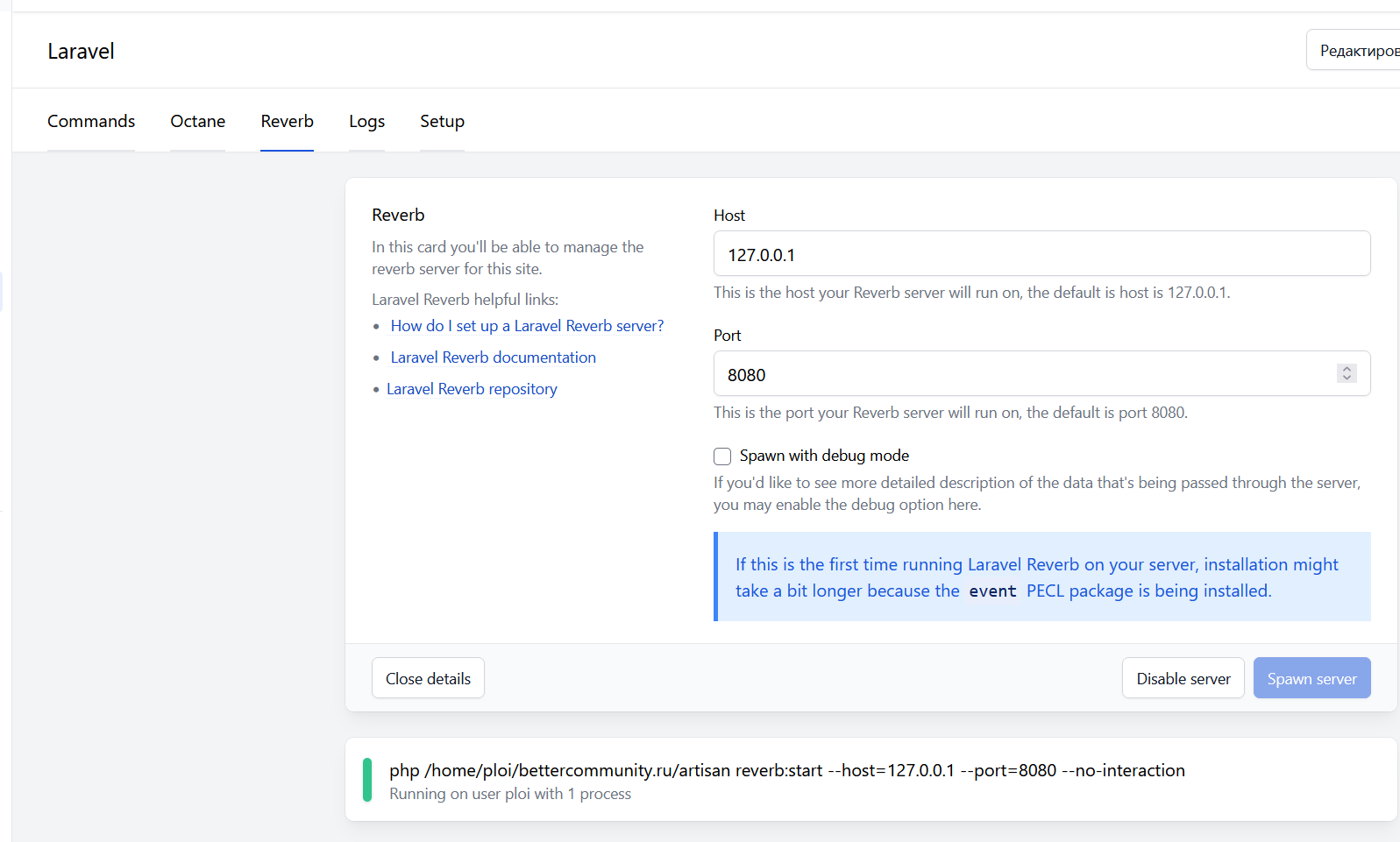Screen dimensions: 1400x842
Task: Open Laravel Reverb documentation link
Action: click(493, 357)
